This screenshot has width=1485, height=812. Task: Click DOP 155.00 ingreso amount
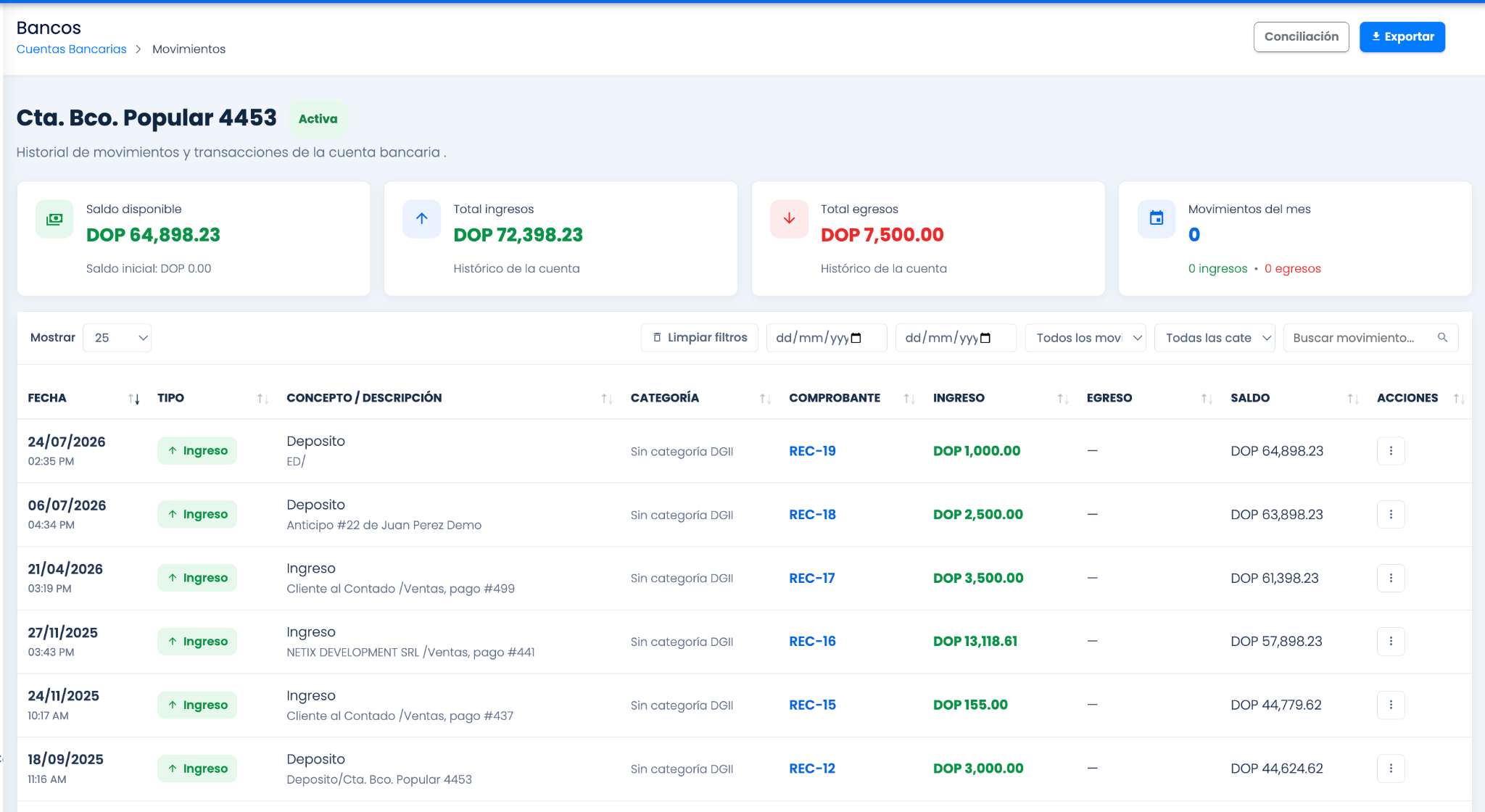point(970,705)
